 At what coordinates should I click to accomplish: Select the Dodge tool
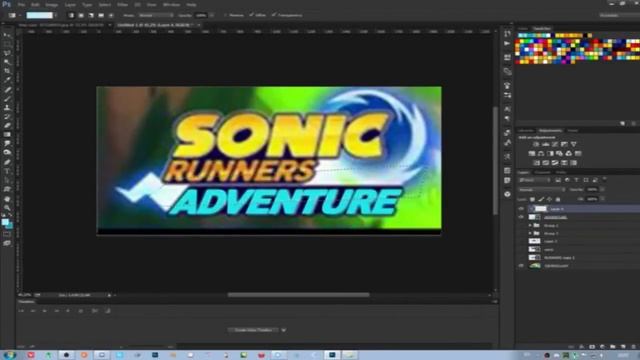pos(7,153)
